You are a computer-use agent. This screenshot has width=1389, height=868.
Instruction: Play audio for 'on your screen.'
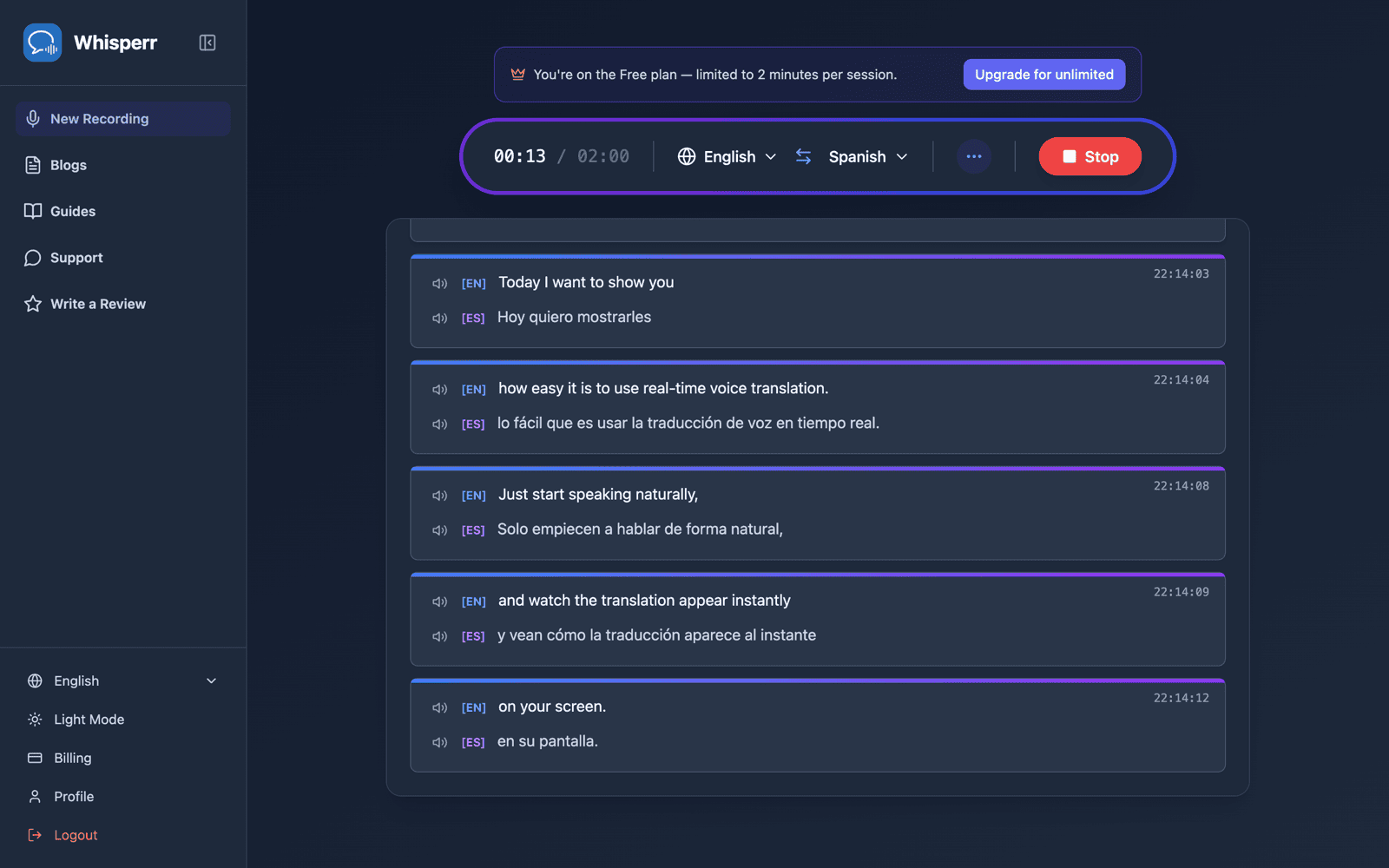(439, 707)
